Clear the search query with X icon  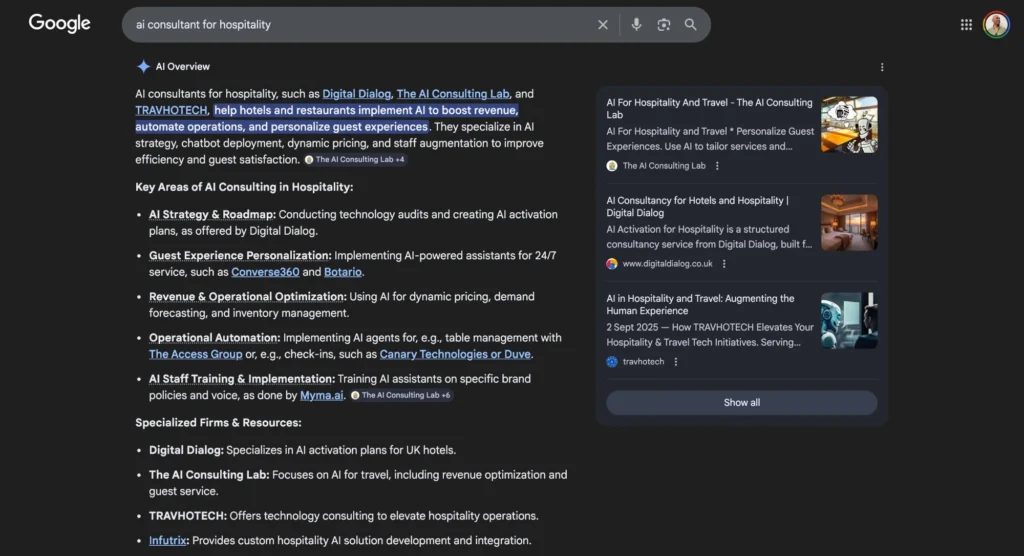(x=602, y=25)
